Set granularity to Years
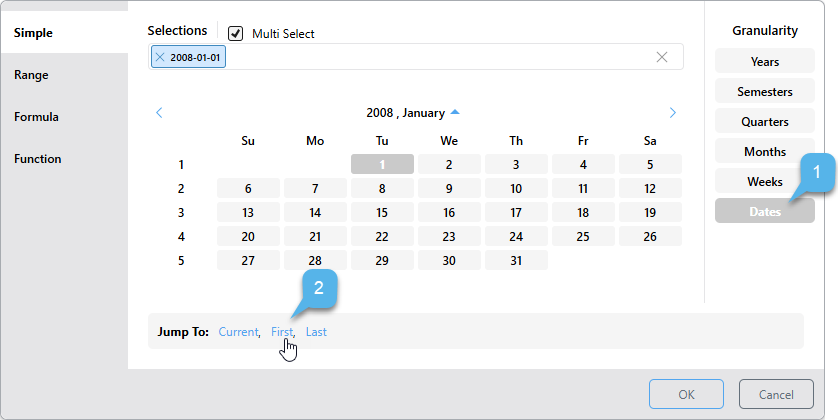 click(764, 62)
